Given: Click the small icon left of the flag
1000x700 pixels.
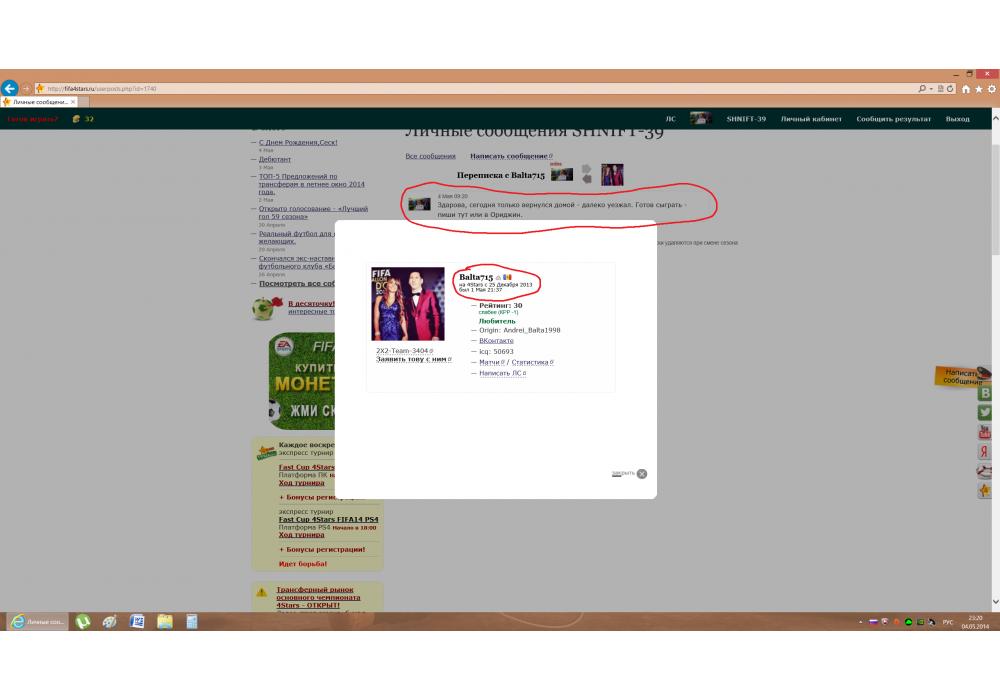Looking at the screenshot, I should point(498,277).
